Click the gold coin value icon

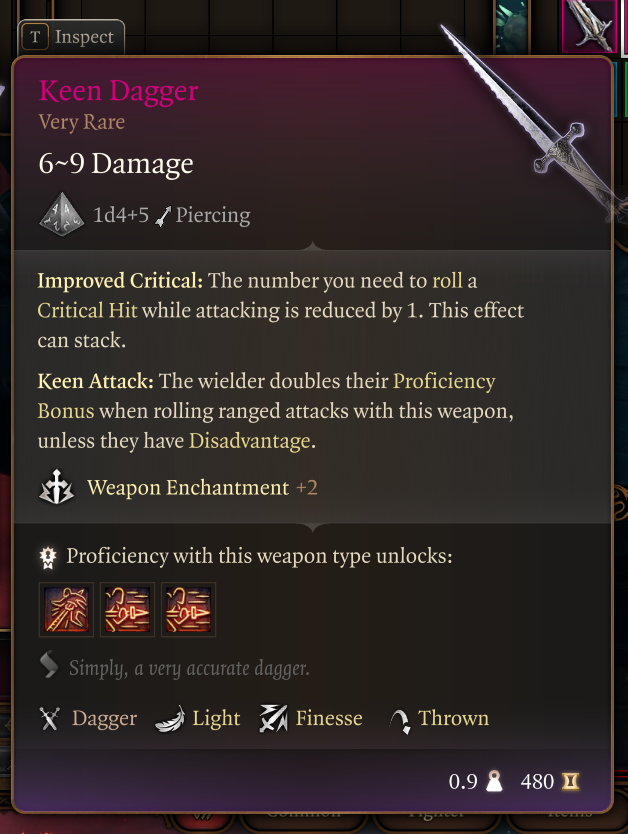point(570,781)
